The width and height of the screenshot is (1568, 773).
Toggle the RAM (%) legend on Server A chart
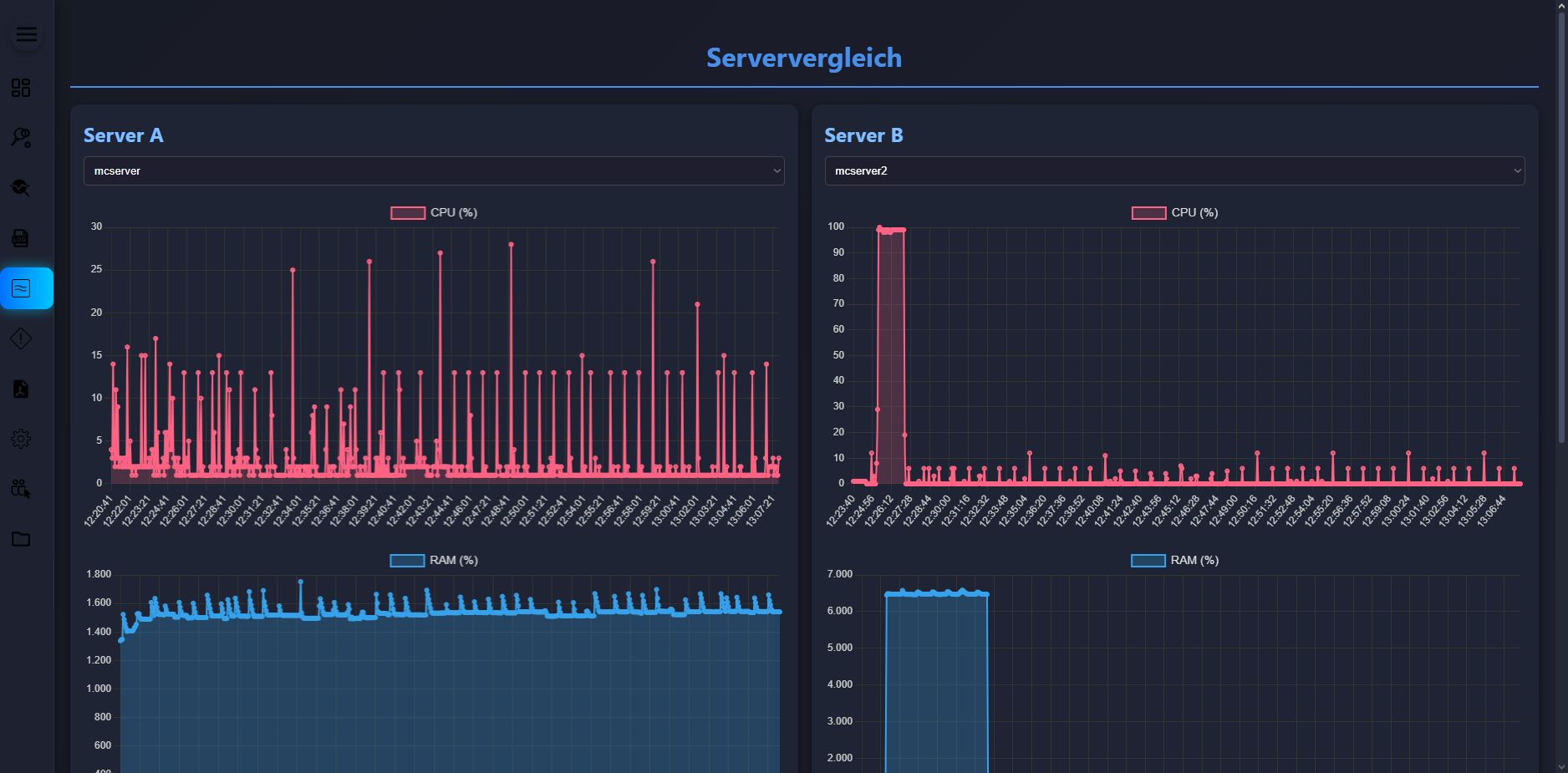[x=433, y=560]
